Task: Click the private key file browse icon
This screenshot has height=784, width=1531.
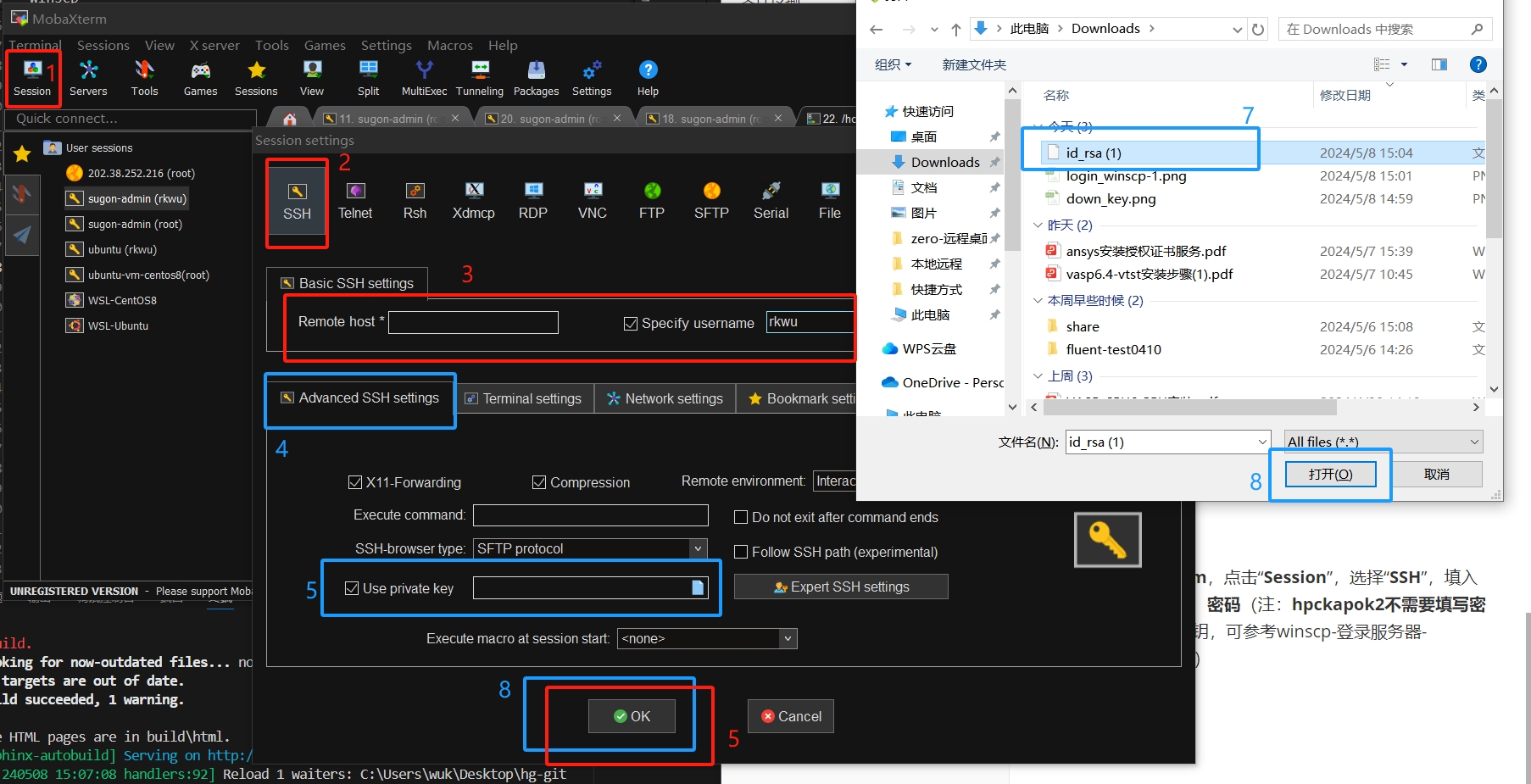Action: pyautogui.click(x=698, y=587)
